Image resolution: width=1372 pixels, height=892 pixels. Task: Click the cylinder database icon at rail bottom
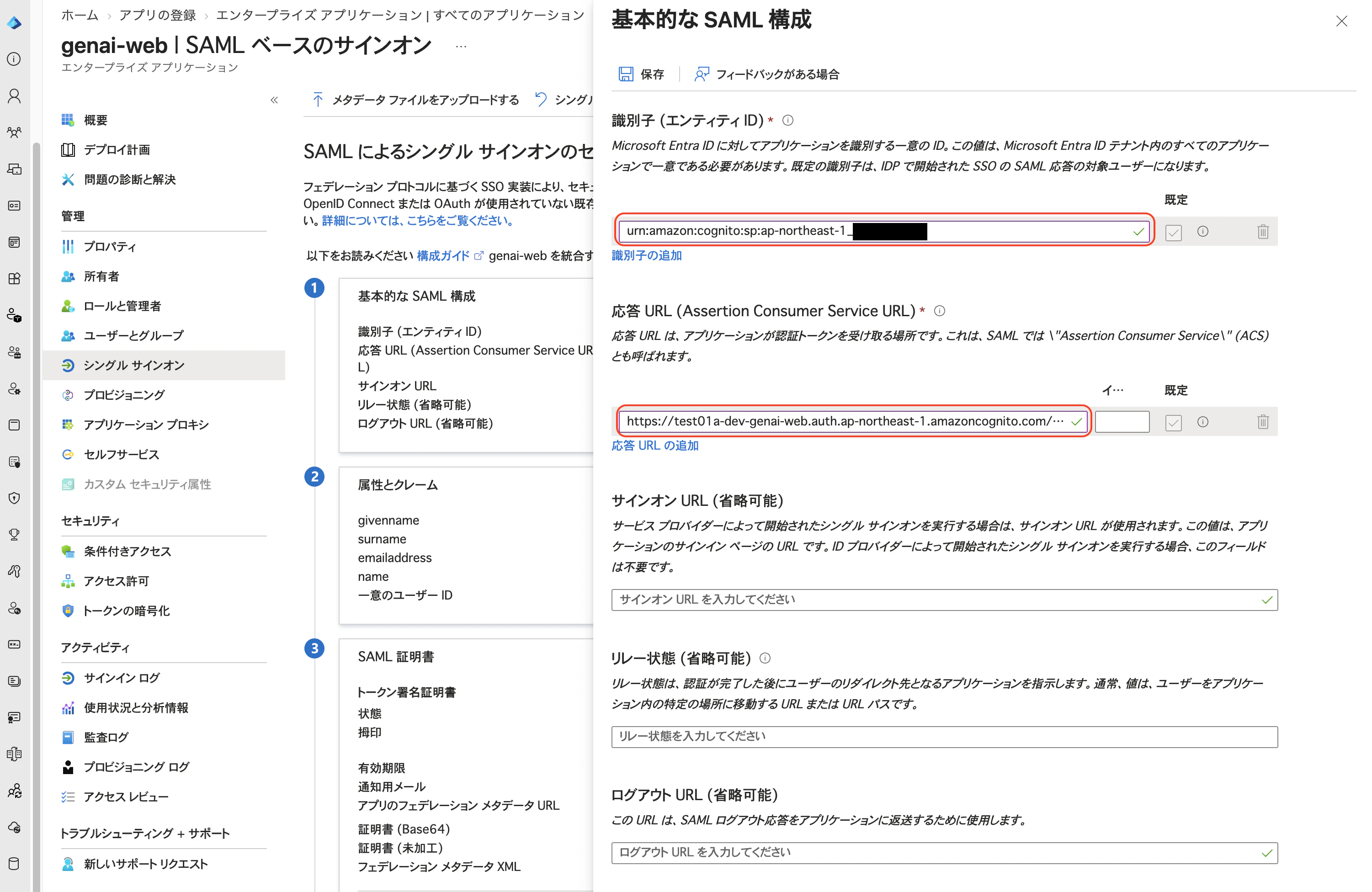15,863
